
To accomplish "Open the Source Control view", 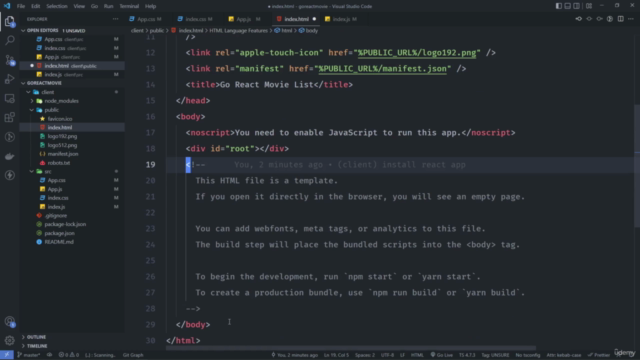I will click(x=9, y=60).
